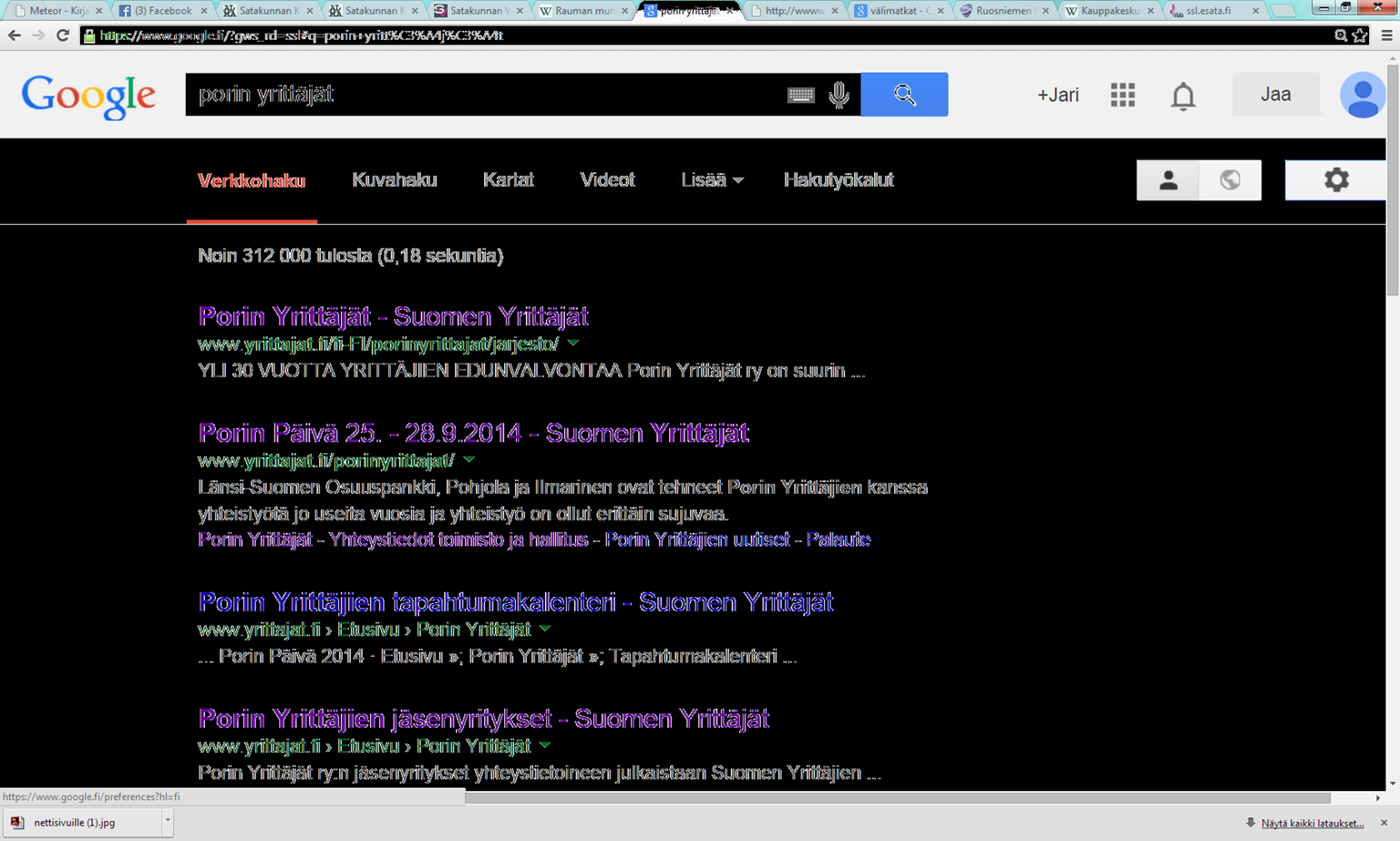Expand the Lisää dropdown
The height and width of the screenshot is (841, 1400).
712,179
